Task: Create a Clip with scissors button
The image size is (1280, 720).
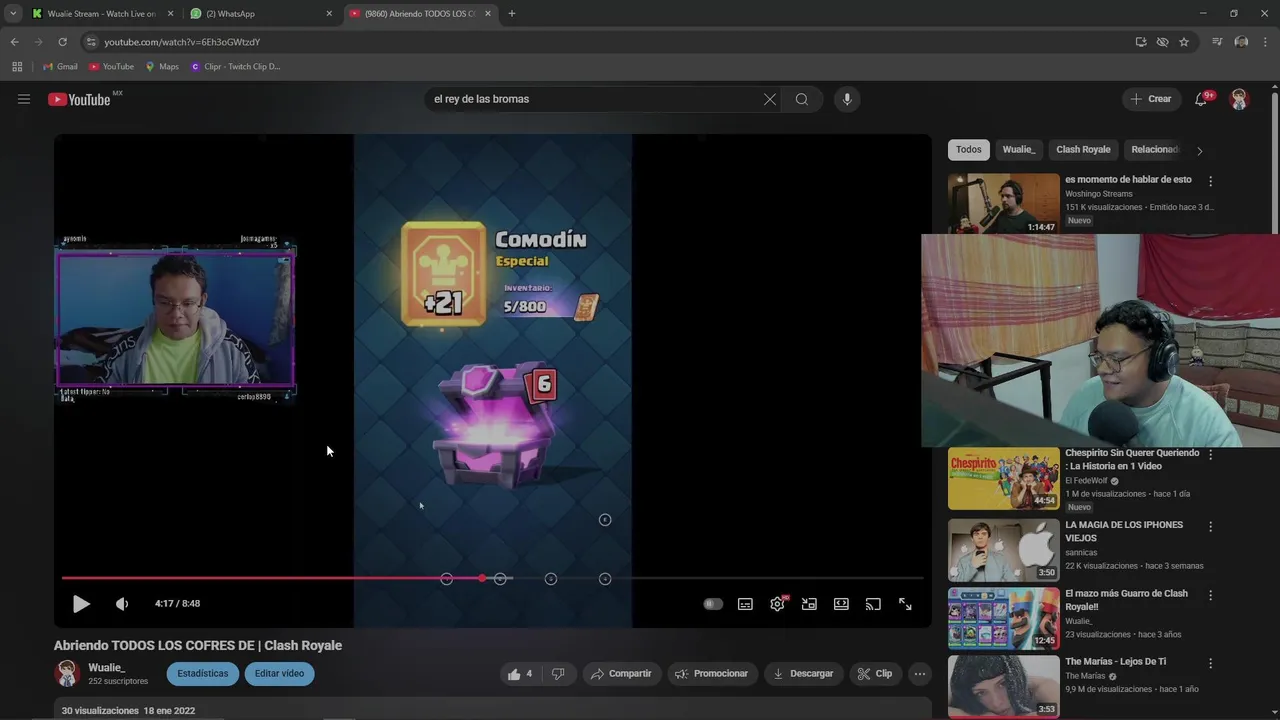Action: coord(875,674)
